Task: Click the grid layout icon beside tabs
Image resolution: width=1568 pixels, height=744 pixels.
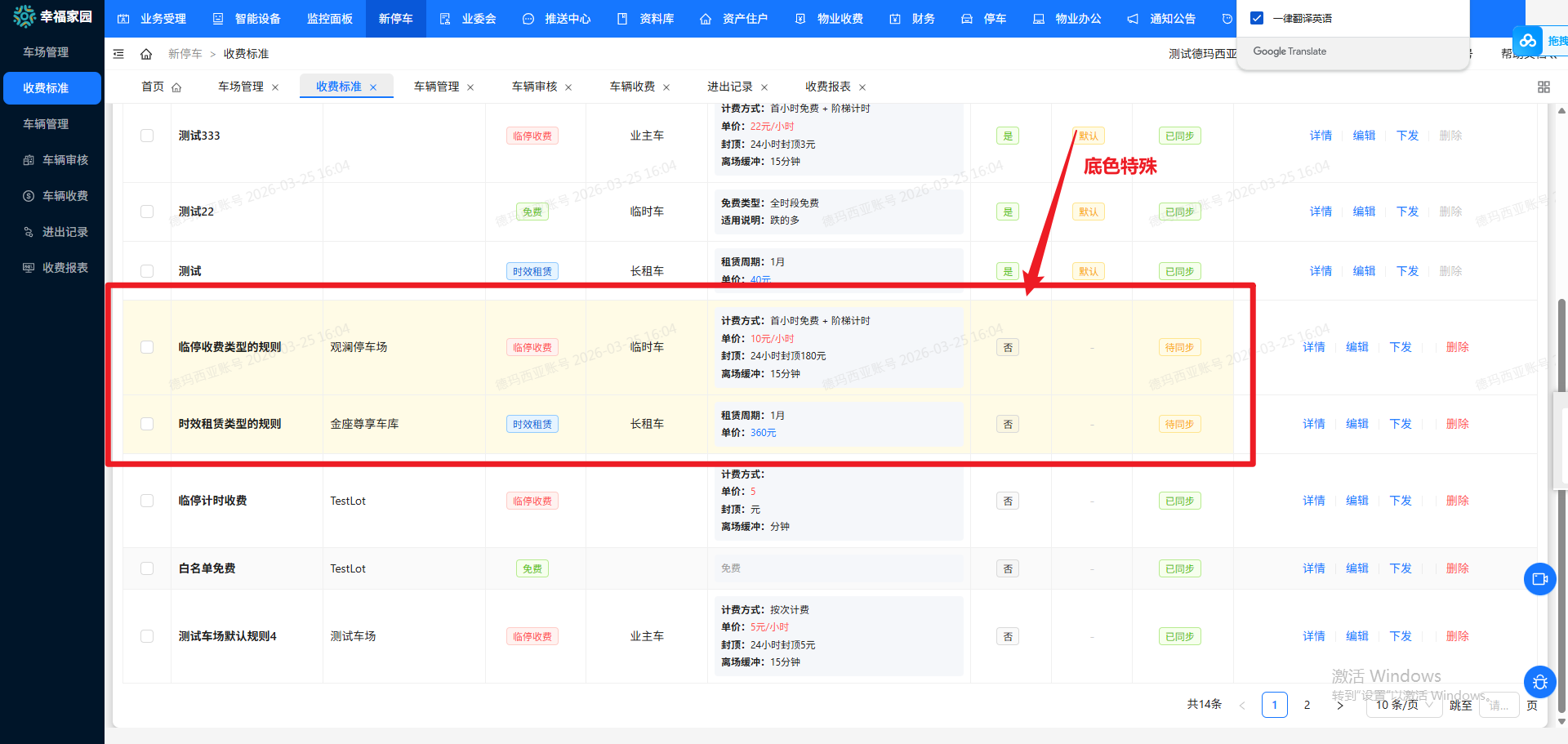Action: (x=1543, y=87)
